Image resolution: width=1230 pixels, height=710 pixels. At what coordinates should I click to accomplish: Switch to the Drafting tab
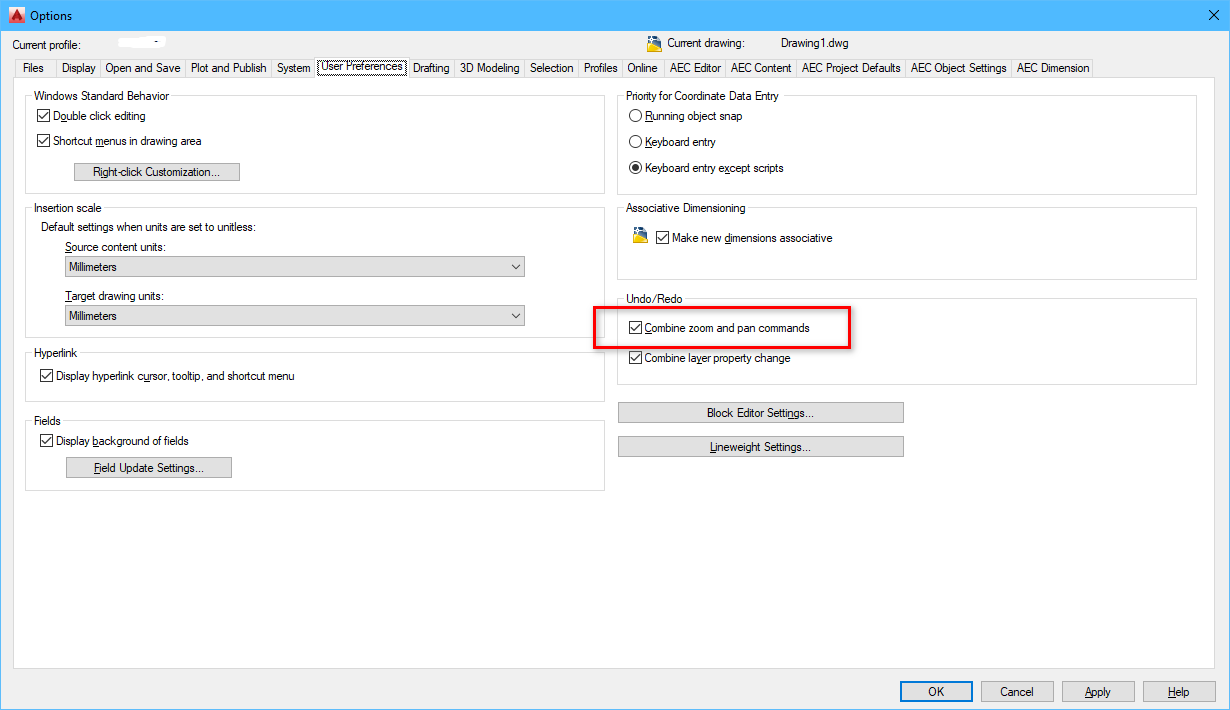pos(431,68)
